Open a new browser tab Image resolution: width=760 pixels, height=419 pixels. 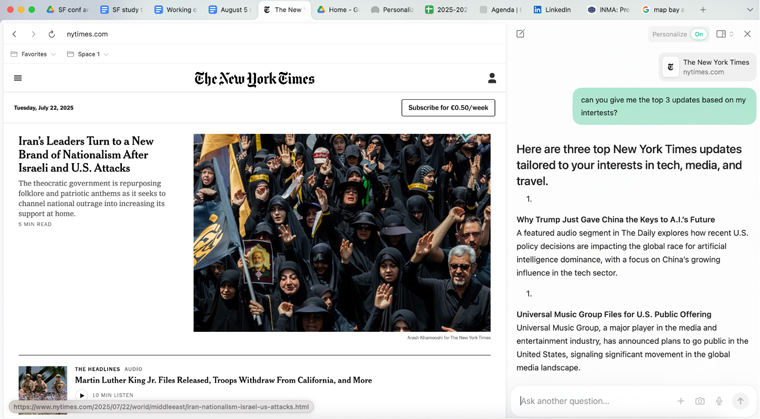703,10
